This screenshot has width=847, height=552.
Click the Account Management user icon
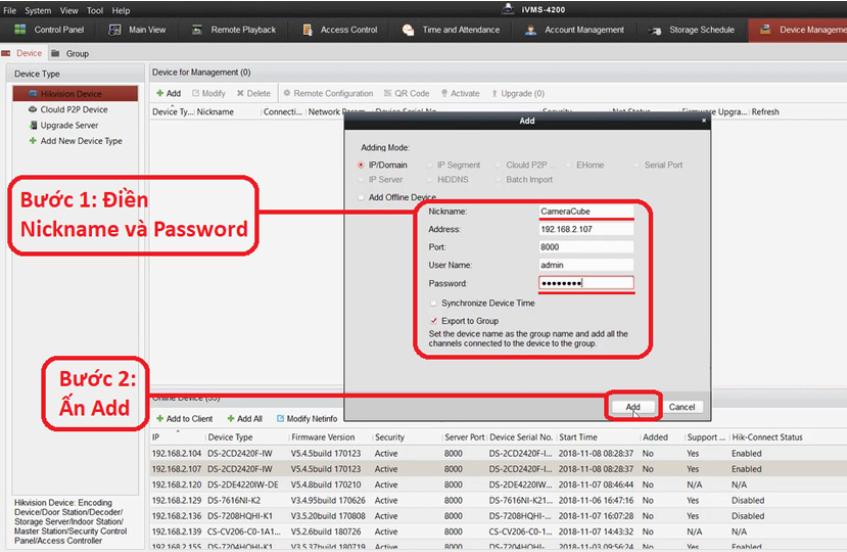coord(531,30)
